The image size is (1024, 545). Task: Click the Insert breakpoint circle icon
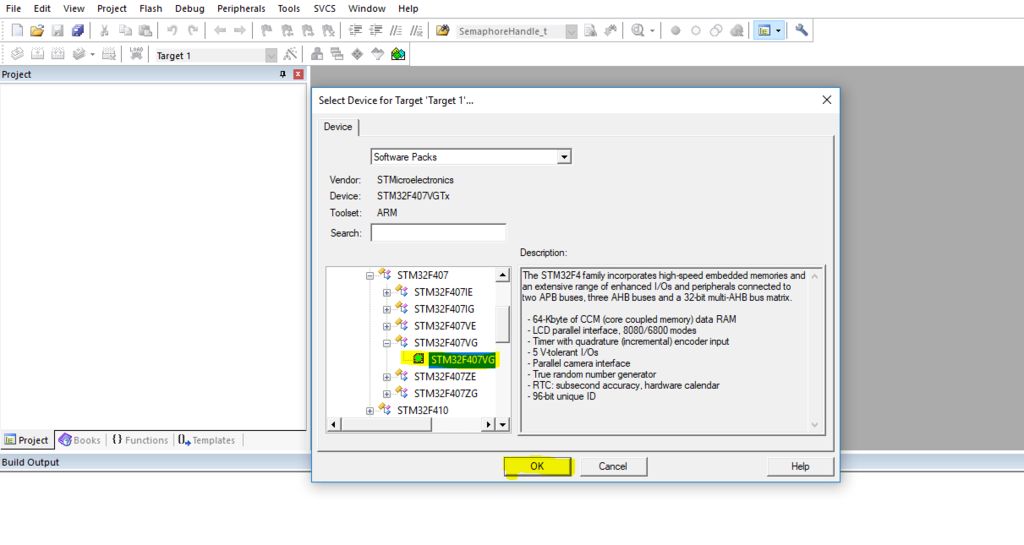[676, 31]
